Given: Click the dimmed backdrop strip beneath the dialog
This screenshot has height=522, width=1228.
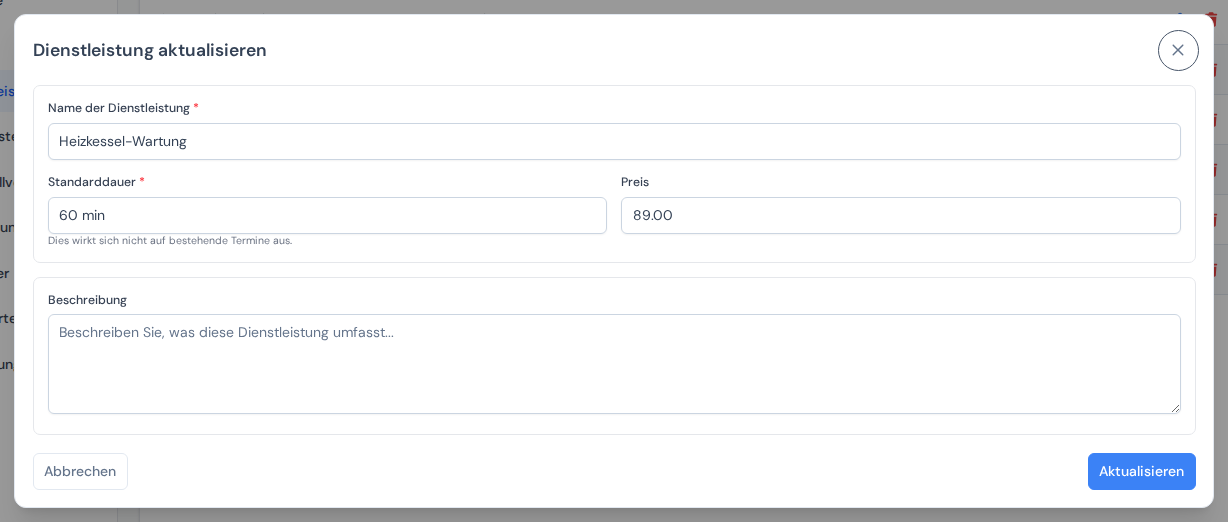Looking at the screenshot, I should pyautogui.click(x=614, y=515).
